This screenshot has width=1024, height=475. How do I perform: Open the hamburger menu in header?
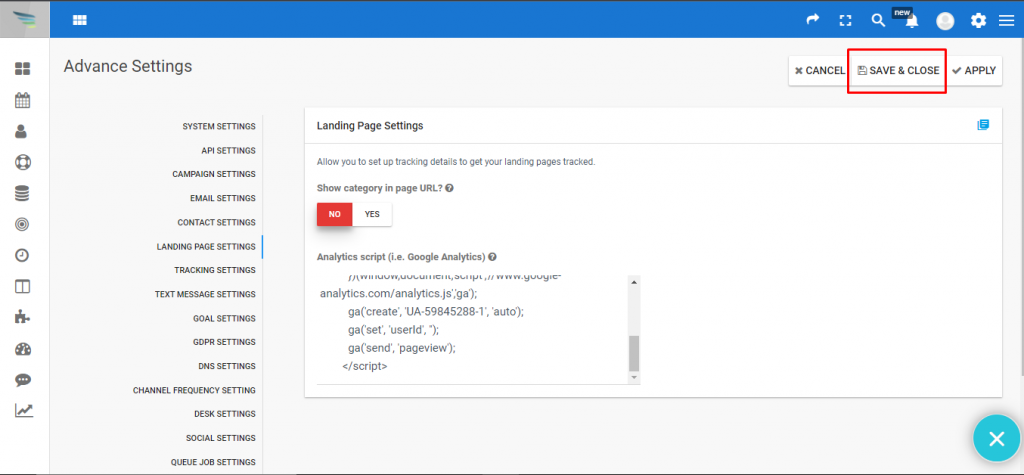1006,21
